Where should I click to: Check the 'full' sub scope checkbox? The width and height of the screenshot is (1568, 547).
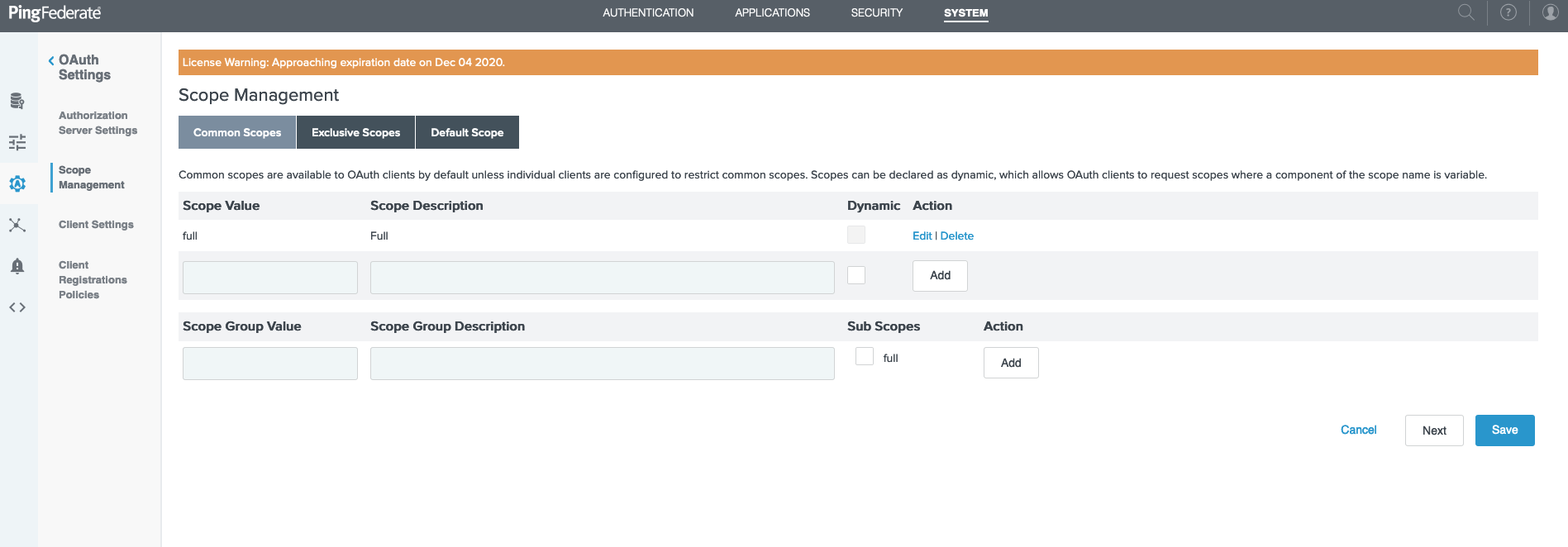click(865, 356)
